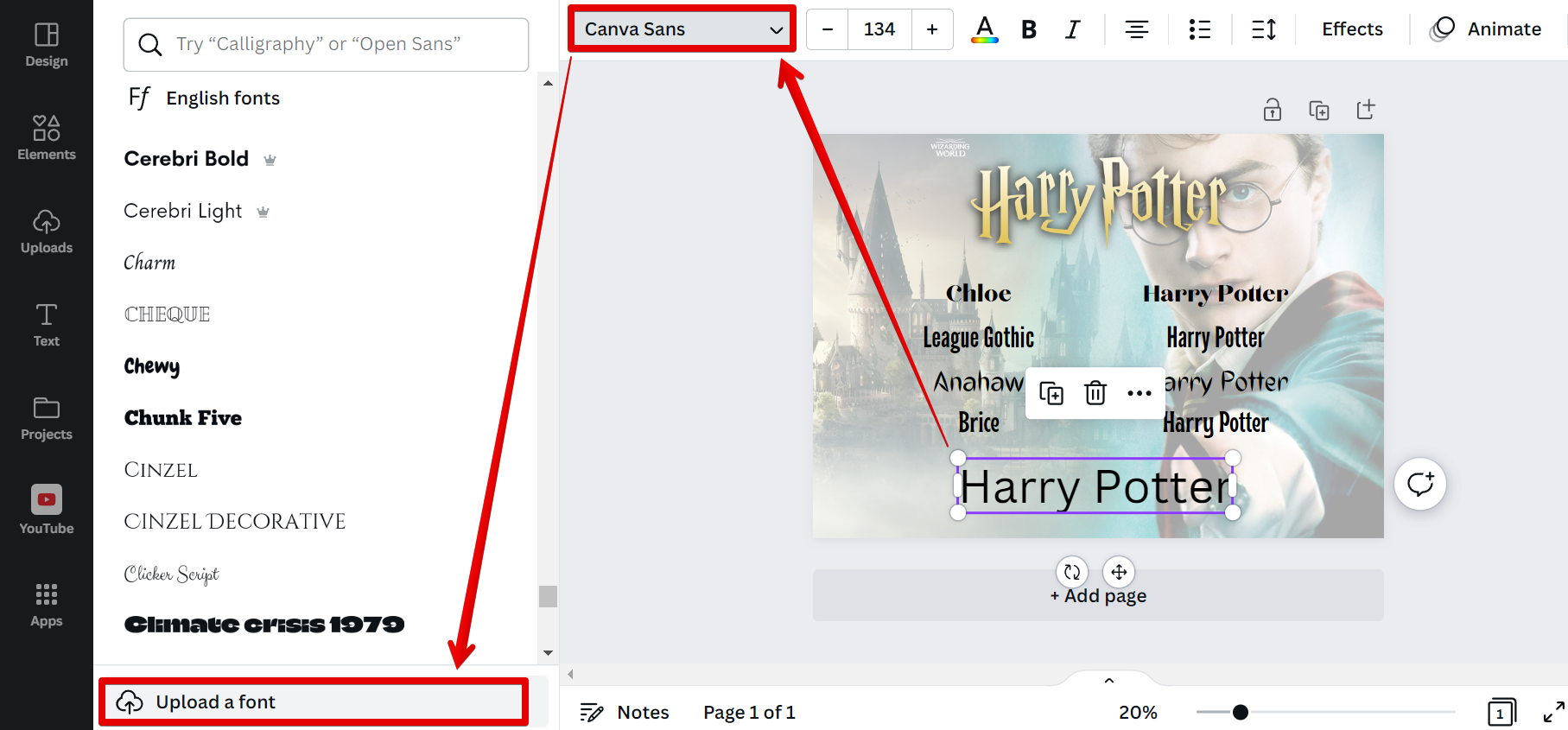The image size is (1568, 730).
Task: Select the Cinzel Decorative font
Action: (x=234, y=522)
